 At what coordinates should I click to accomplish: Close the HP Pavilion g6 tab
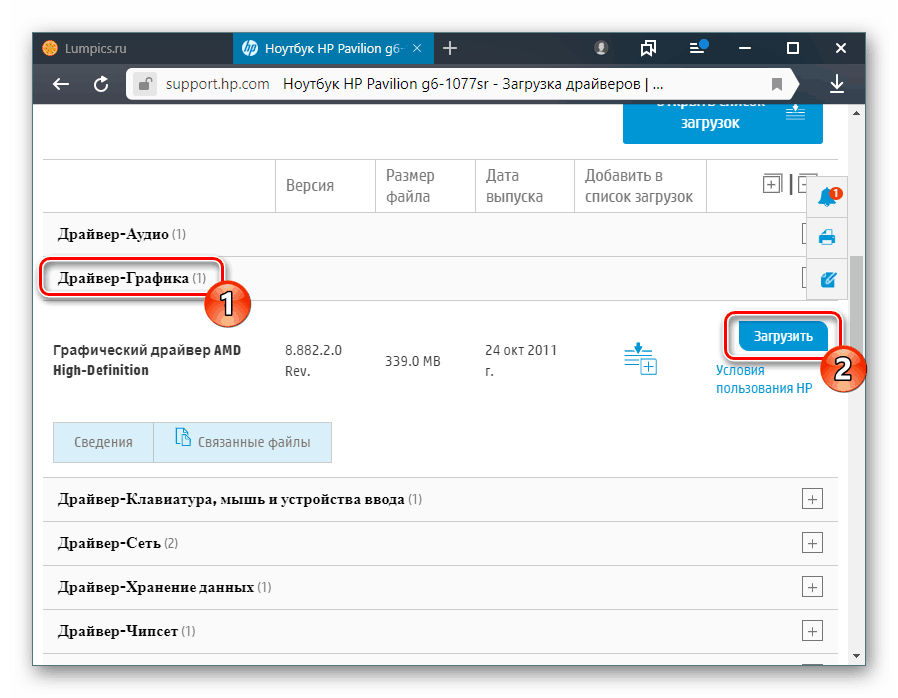pos(417,48)
